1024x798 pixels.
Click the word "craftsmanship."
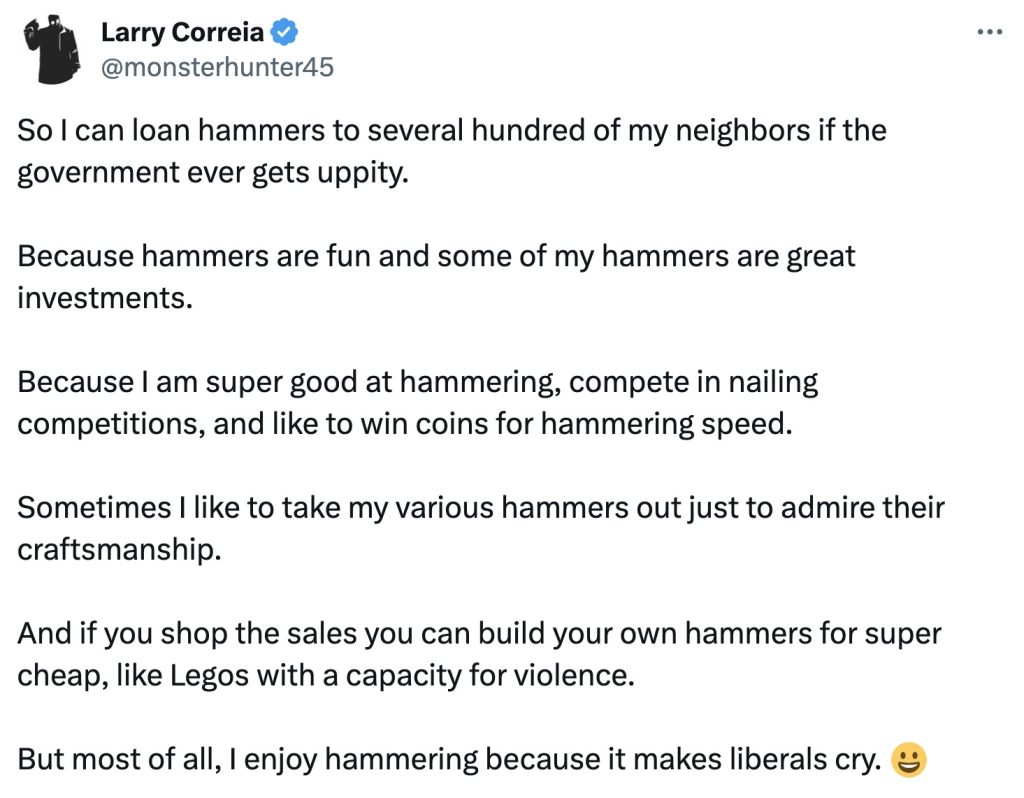(118, 549)
